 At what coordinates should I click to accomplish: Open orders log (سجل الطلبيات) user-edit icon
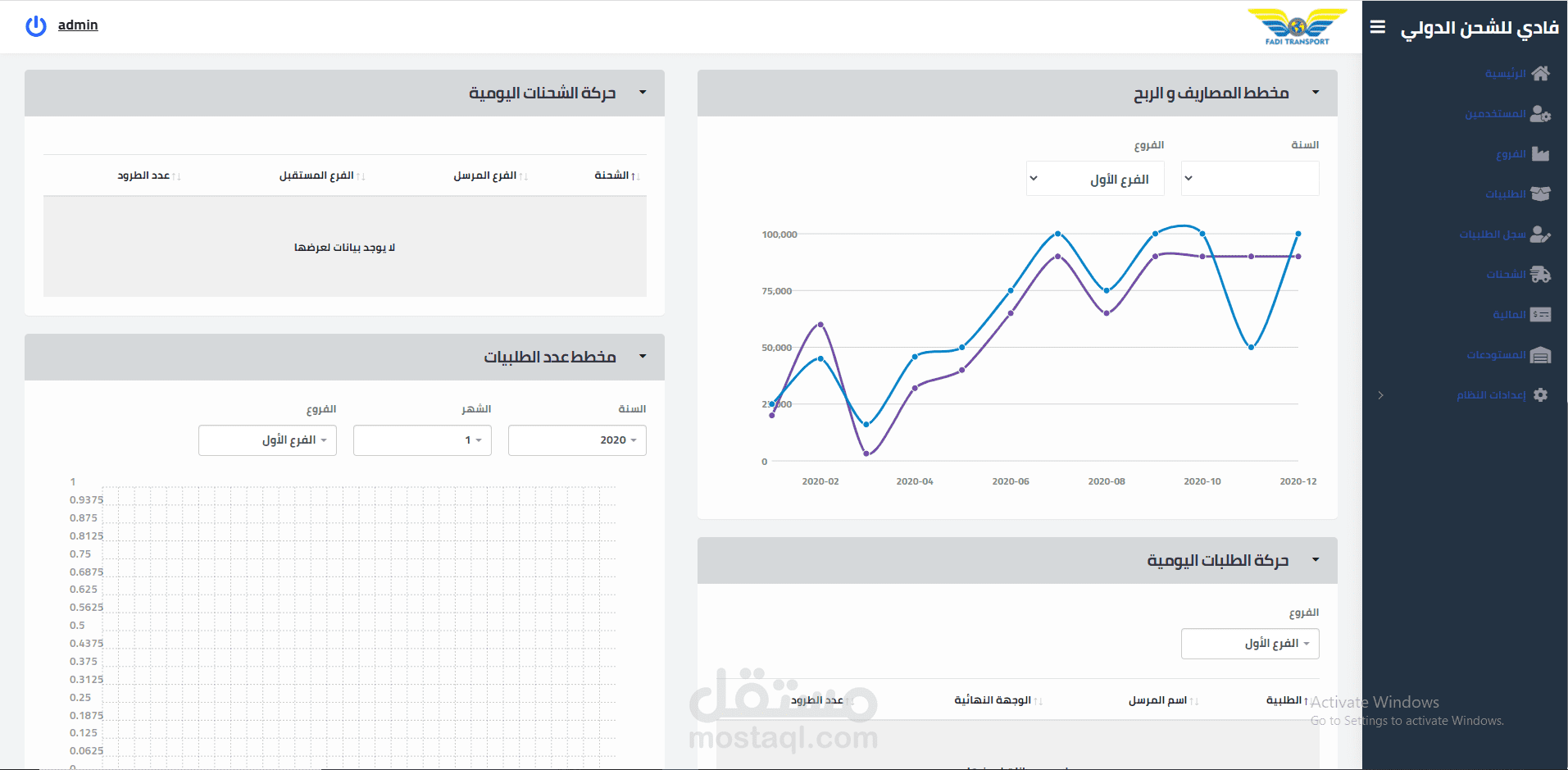click(1541, 235)
